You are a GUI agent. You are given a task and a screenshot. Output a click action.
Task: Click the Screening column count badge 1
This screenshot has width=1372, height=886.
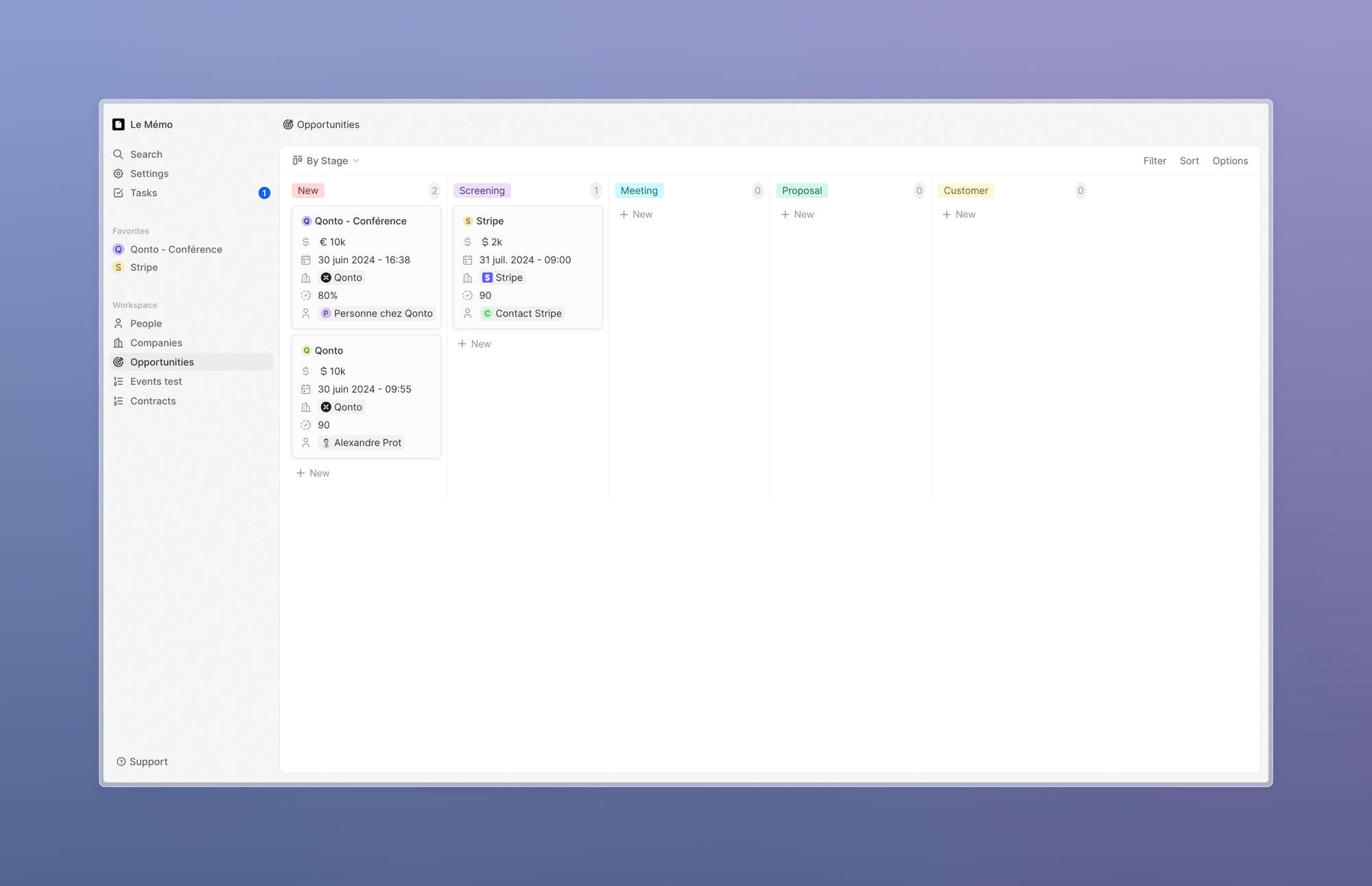tap(596, 191)
